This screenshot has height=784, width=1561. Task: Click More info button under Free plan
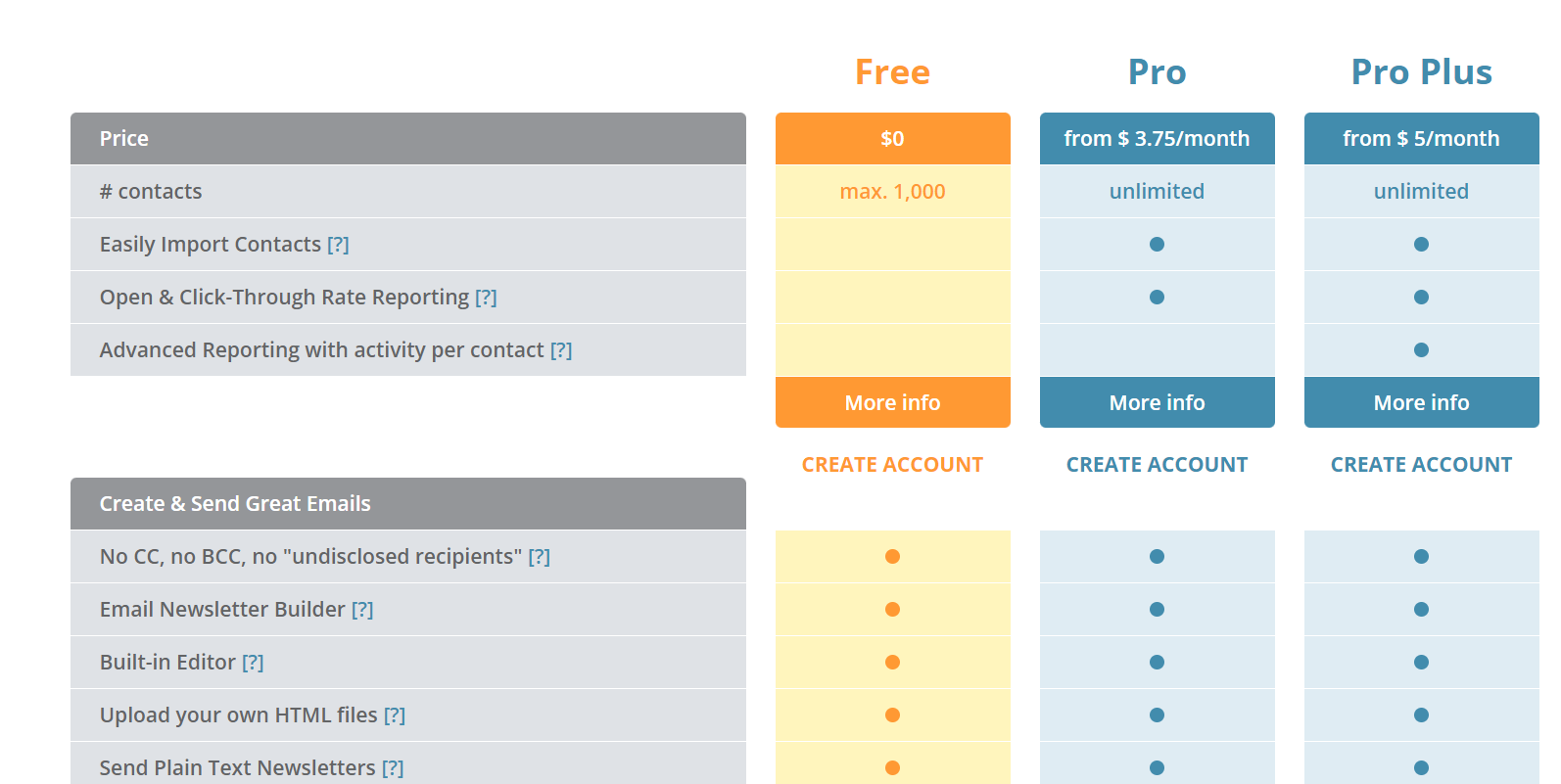[893, 402]
